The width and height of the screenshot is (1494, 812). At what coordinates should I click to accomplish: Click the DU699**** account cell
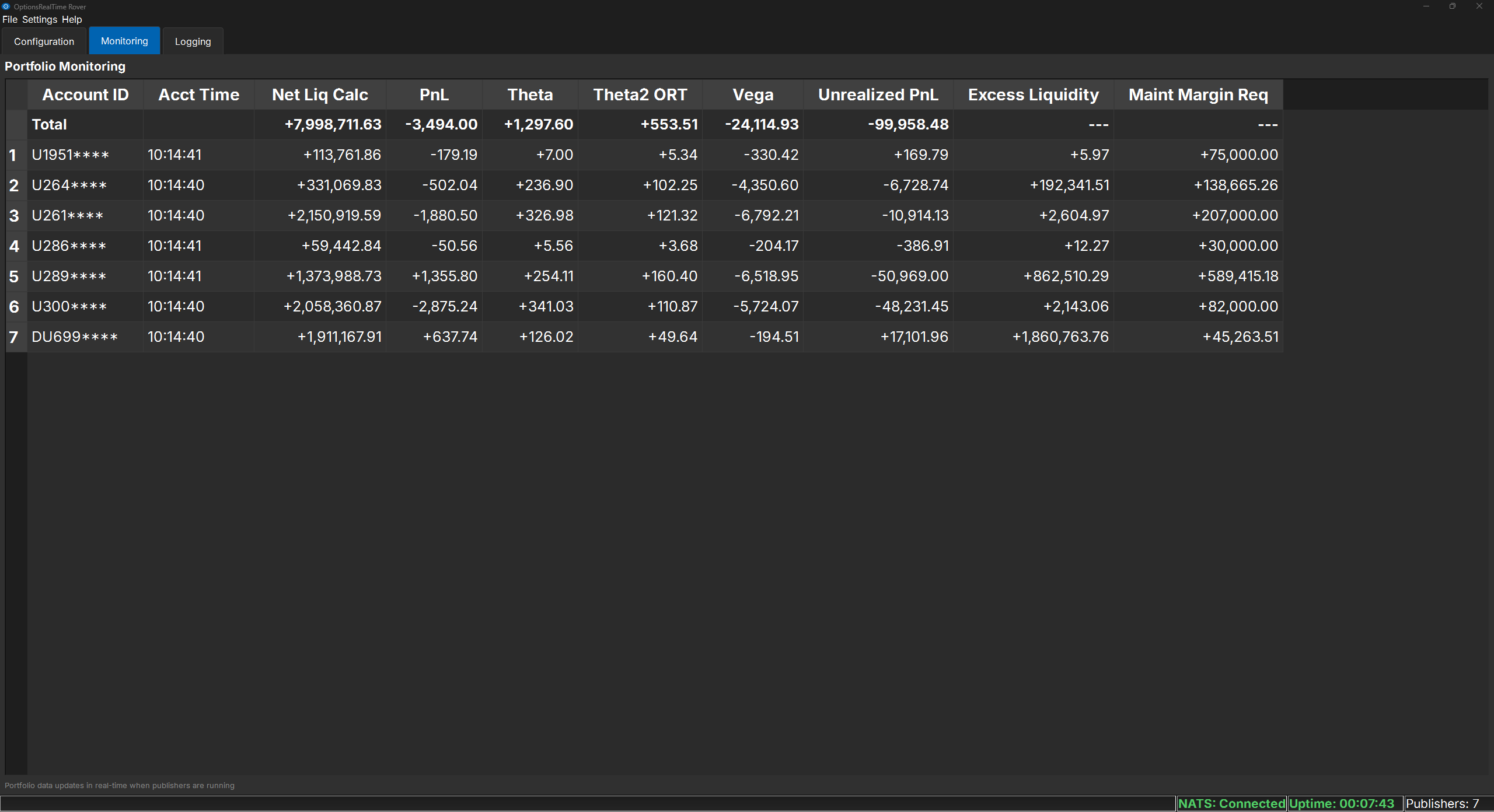pyautogui.click(x=75, y=337)
